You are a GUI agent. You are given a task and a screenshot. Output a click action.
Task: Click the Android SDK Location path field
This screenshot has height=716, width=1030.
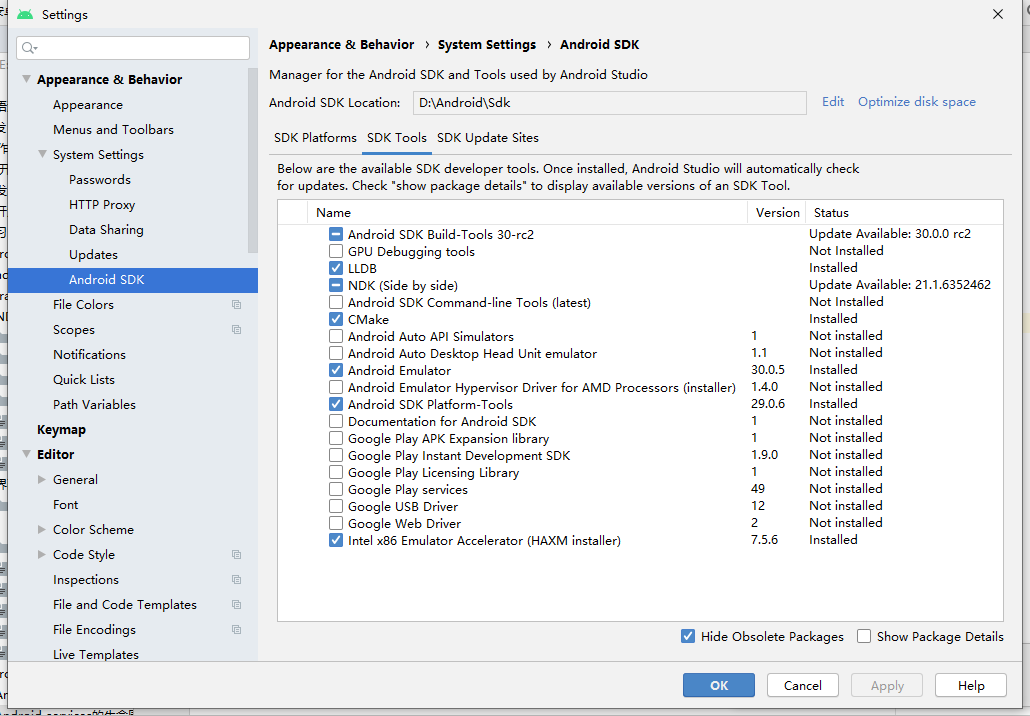click(x=609, y=102)
